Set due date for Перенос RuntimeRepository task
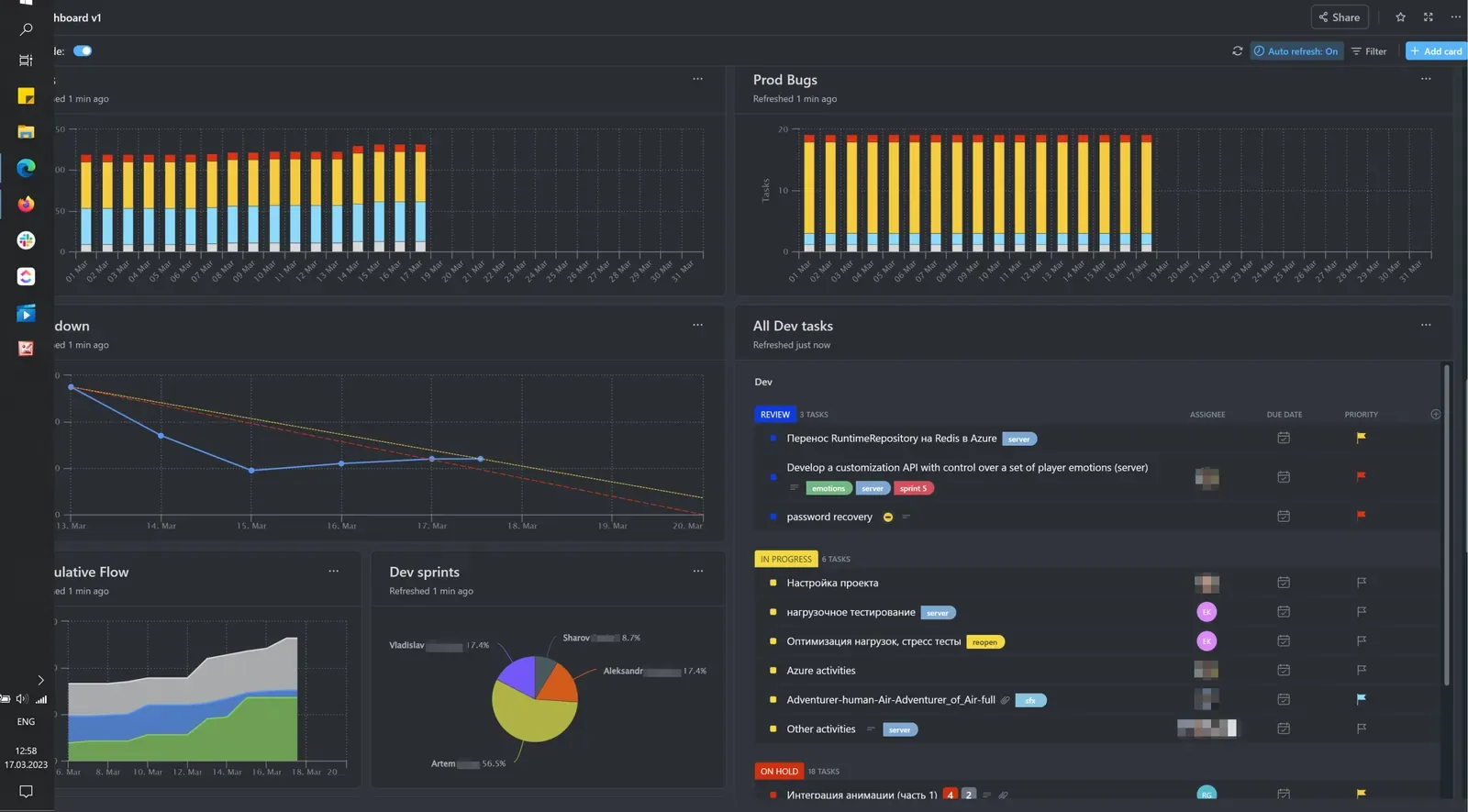 click(1284, 439)
